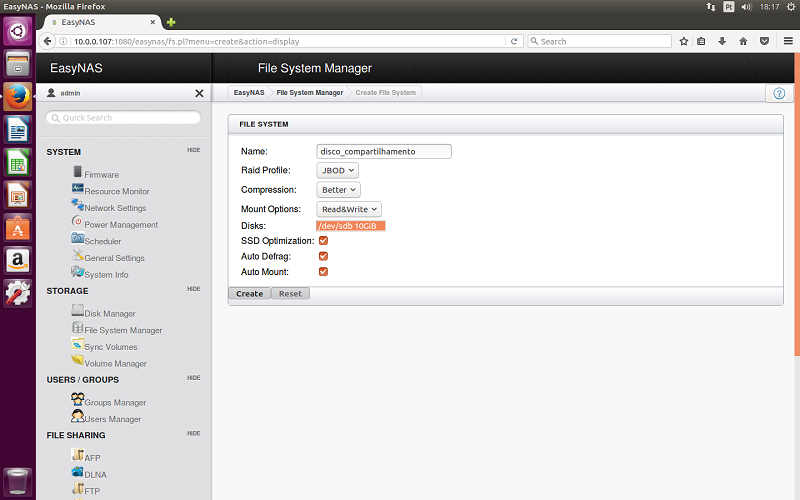Open LibreOffice Calc from the launcher
The width and height of the screenshot is (800, 500).
[x=18, y=162]
